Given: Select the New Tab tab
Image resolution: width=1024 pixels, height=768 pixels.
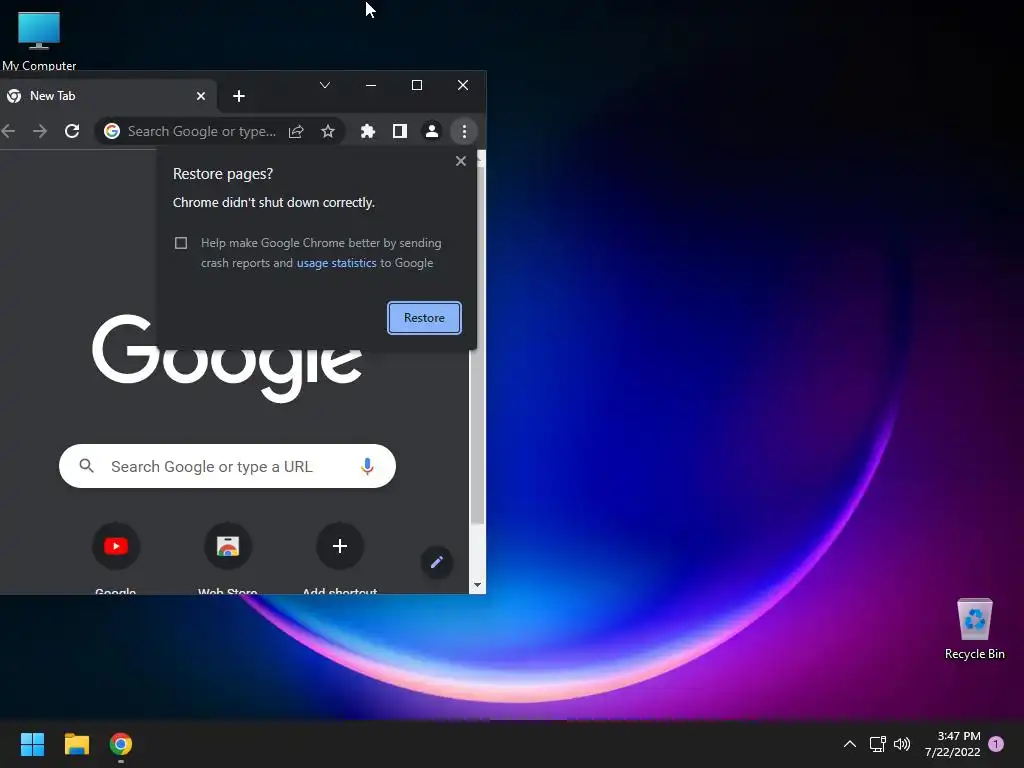Looking at the screenshot, I should pos(108,96).
